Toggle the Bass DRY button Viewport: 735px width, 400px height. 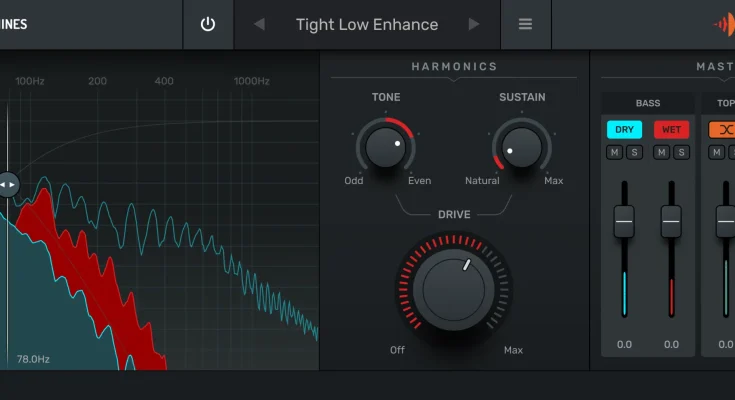pos(624,130)
